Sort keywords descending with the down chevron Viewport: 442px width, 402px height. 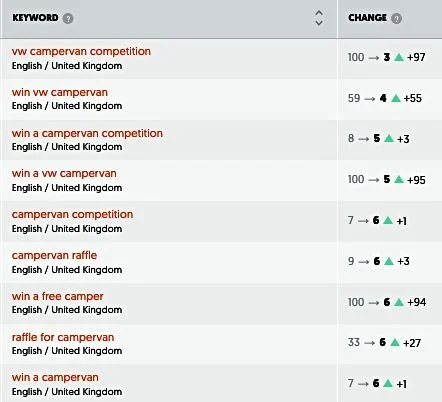[319, 23]
